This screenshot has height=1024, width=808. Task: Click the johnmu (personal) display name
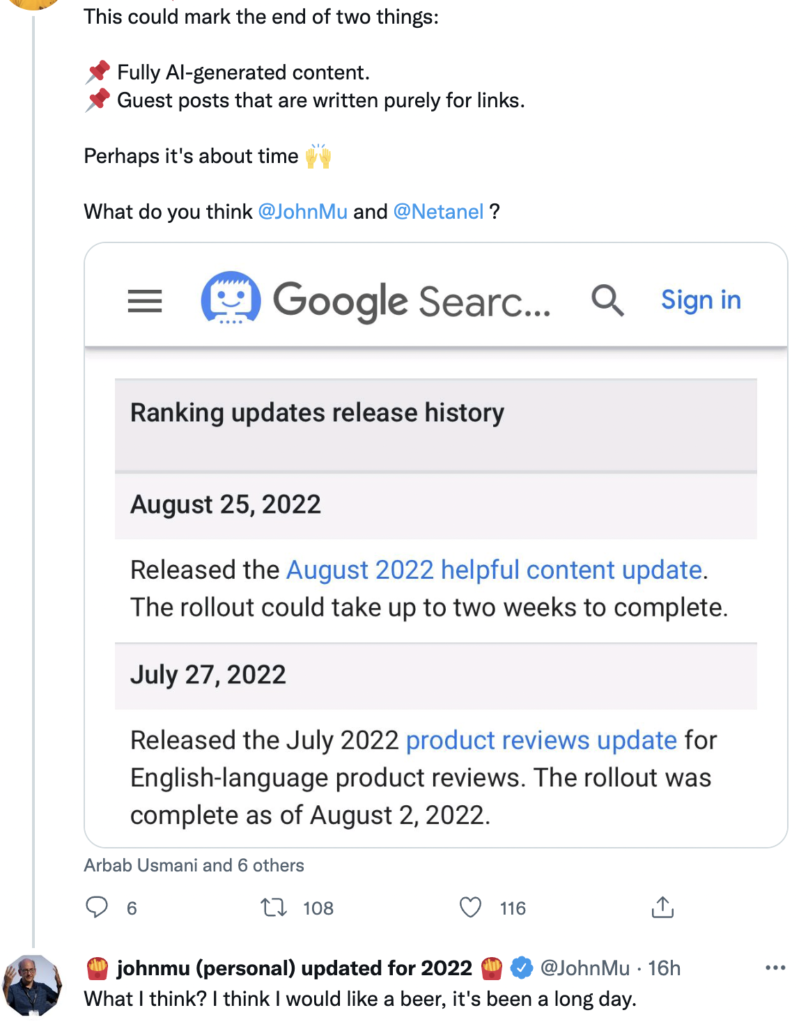[295, 968]
